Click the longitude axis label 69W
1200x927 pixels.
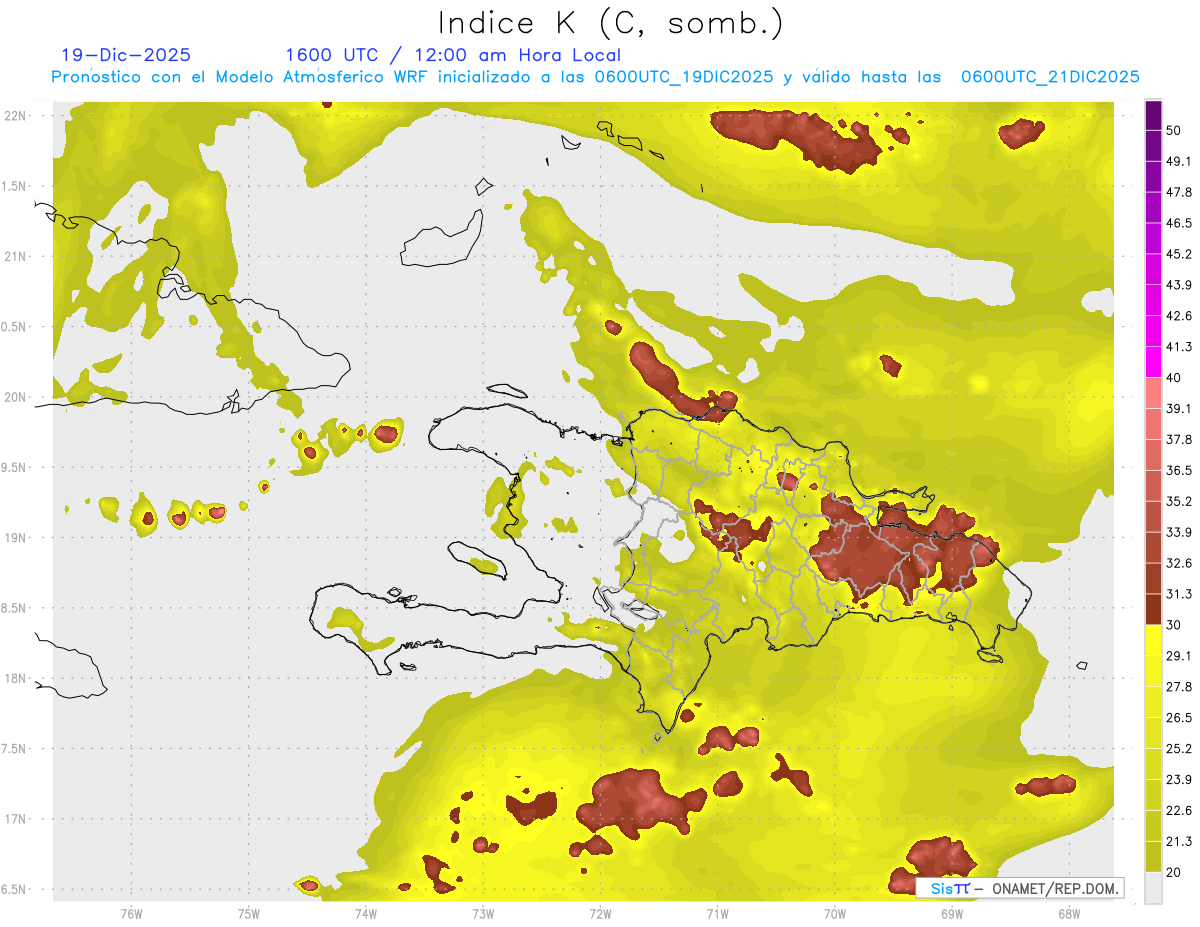[x=951, y=913]
